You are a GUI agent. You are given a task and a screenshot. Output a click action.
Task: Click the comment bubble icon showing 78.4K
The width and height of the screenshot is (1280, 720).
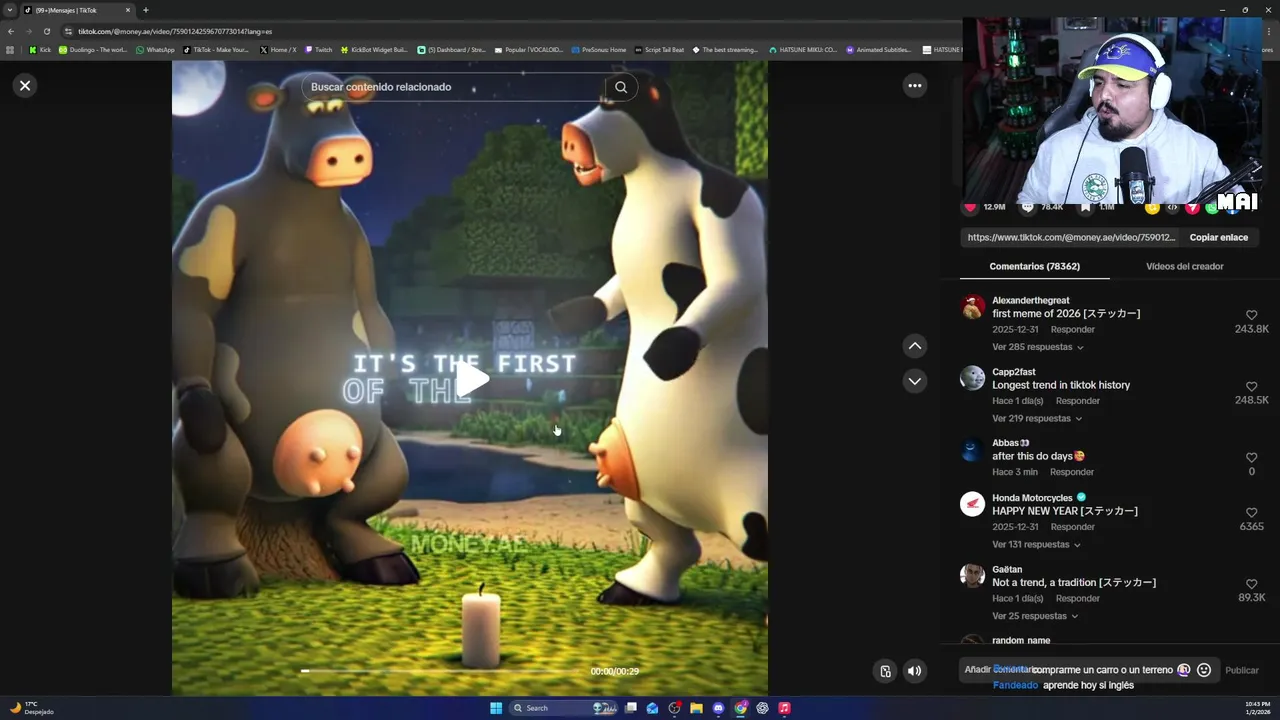(x=1027, y=207)
